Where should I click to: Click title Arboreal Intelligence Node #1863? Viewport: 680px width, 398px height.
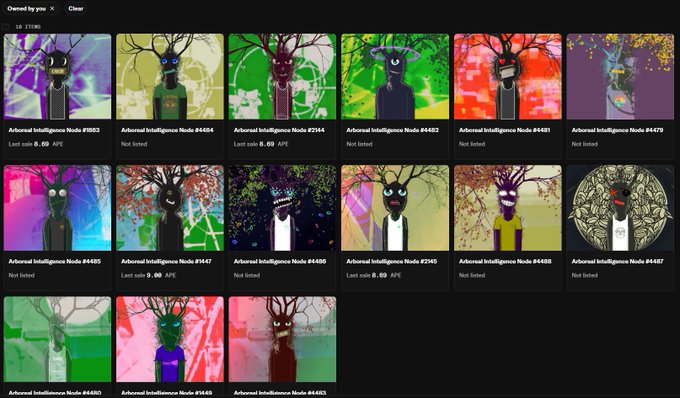point(54,130)
